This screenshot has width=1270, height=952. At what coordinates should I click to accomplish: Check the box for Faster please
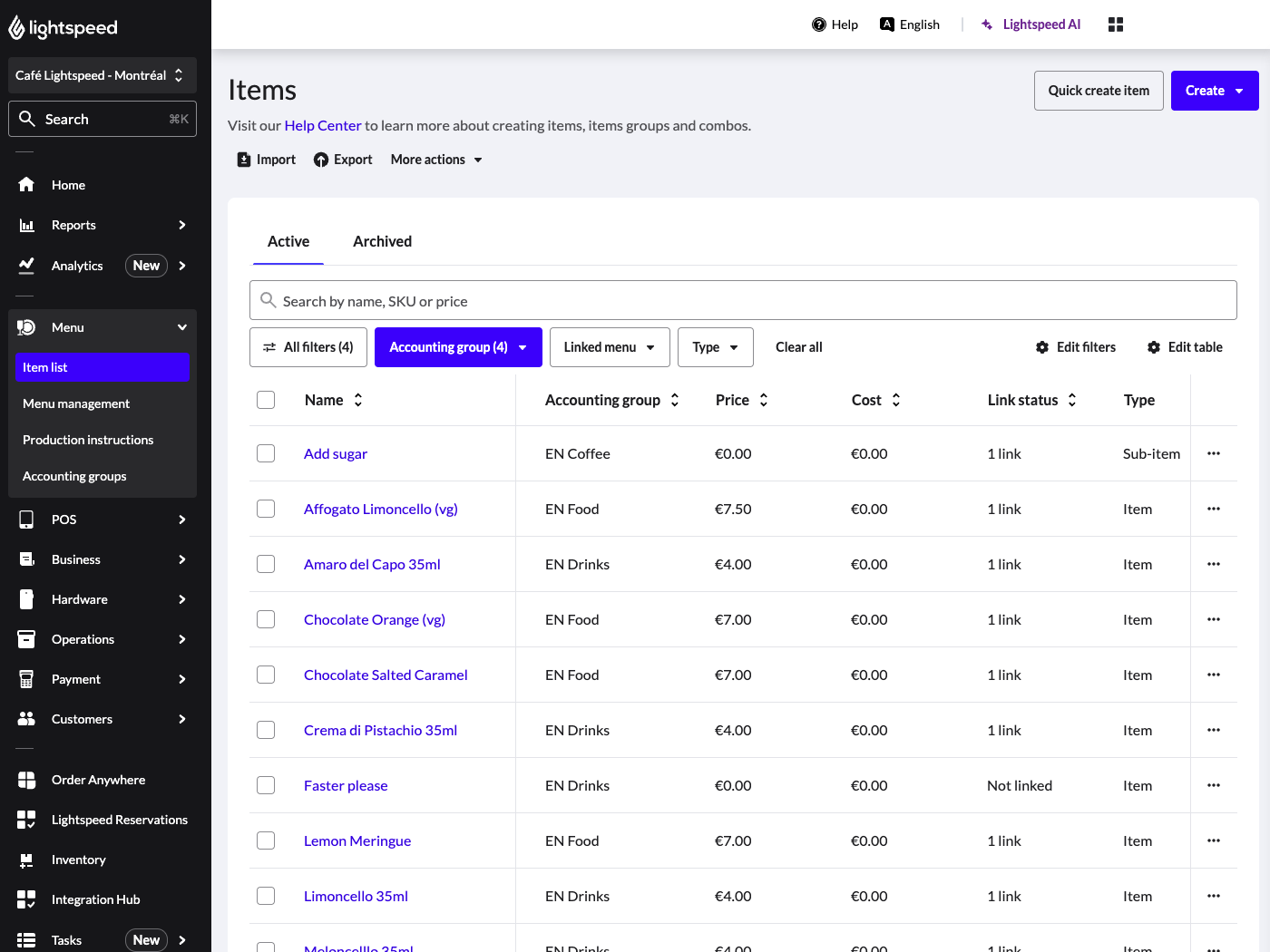click(266, 785)
